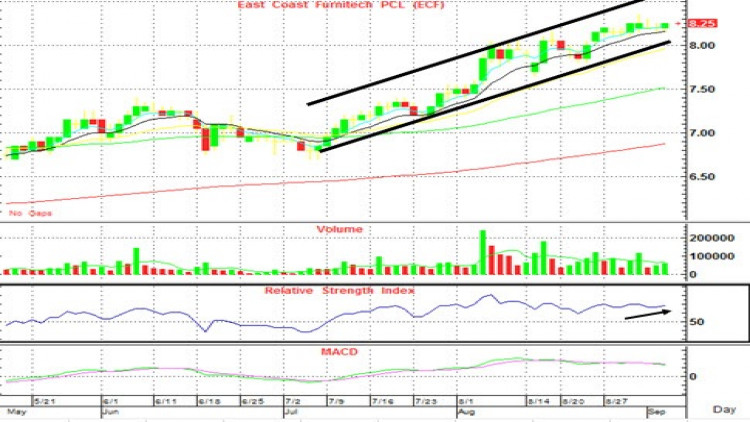
Task: Click the 7/9 date label
Action: click(336, 401)
